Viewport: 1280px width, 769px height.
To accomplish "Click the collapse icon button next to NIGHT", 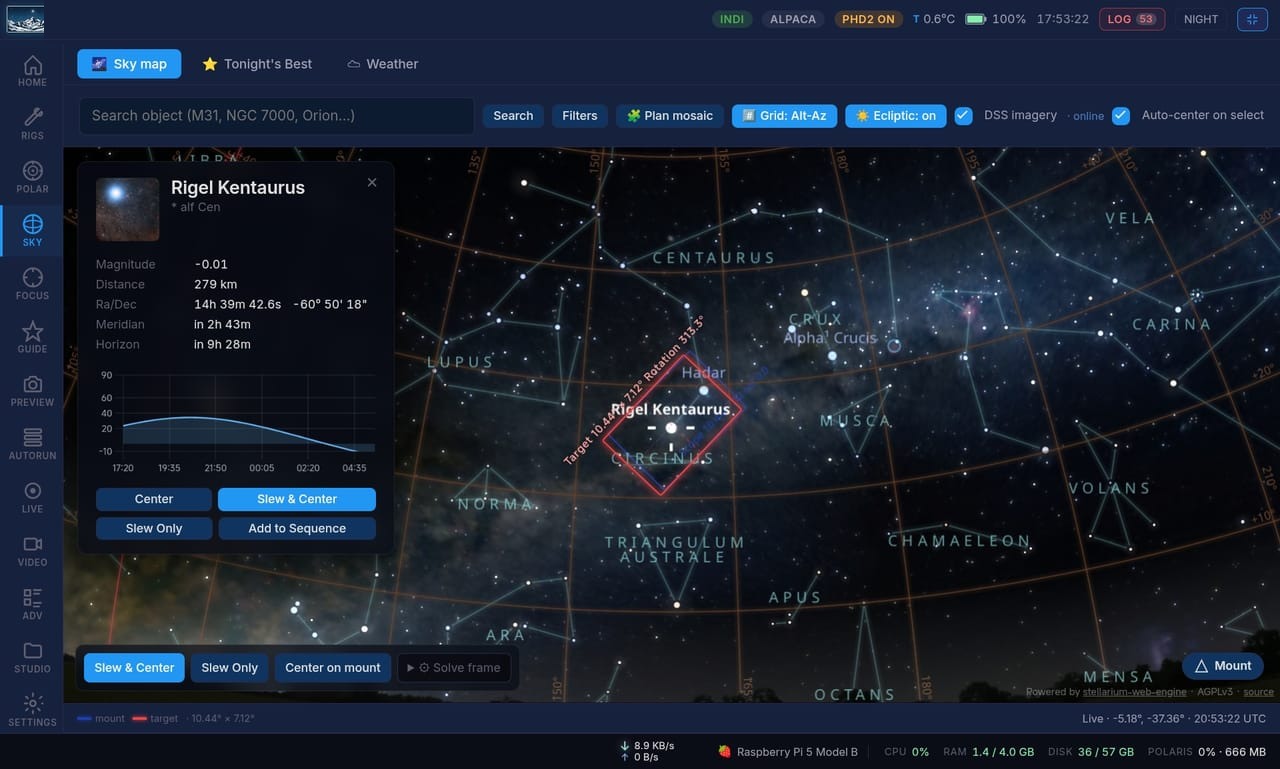I will point(1252,19).
